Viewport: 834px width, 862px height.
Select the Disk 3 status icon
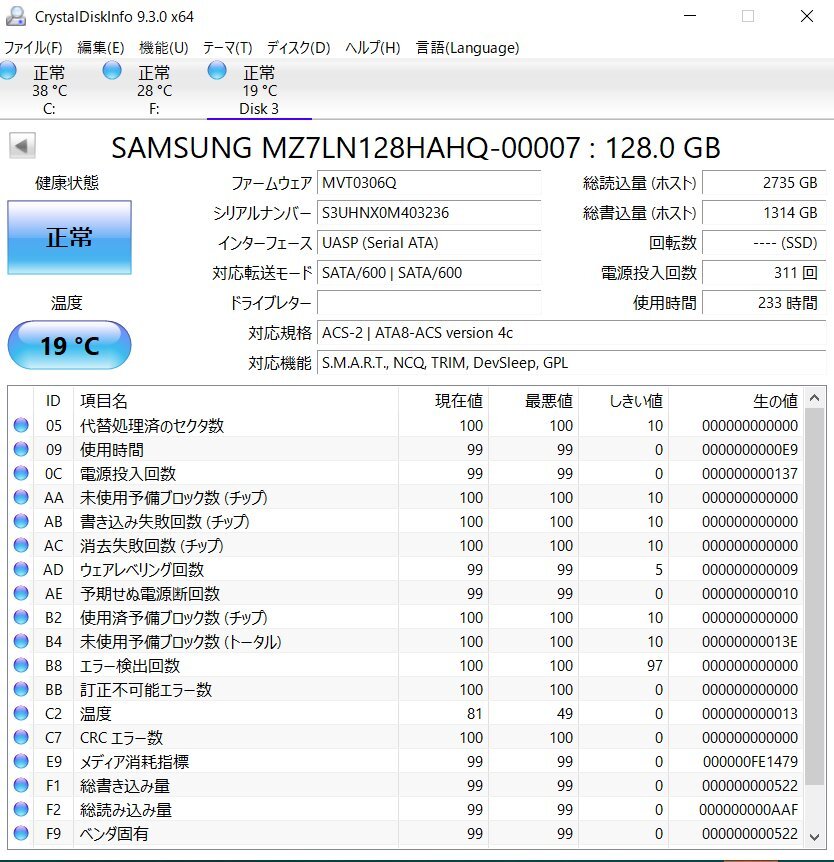(x=217, y=71)
